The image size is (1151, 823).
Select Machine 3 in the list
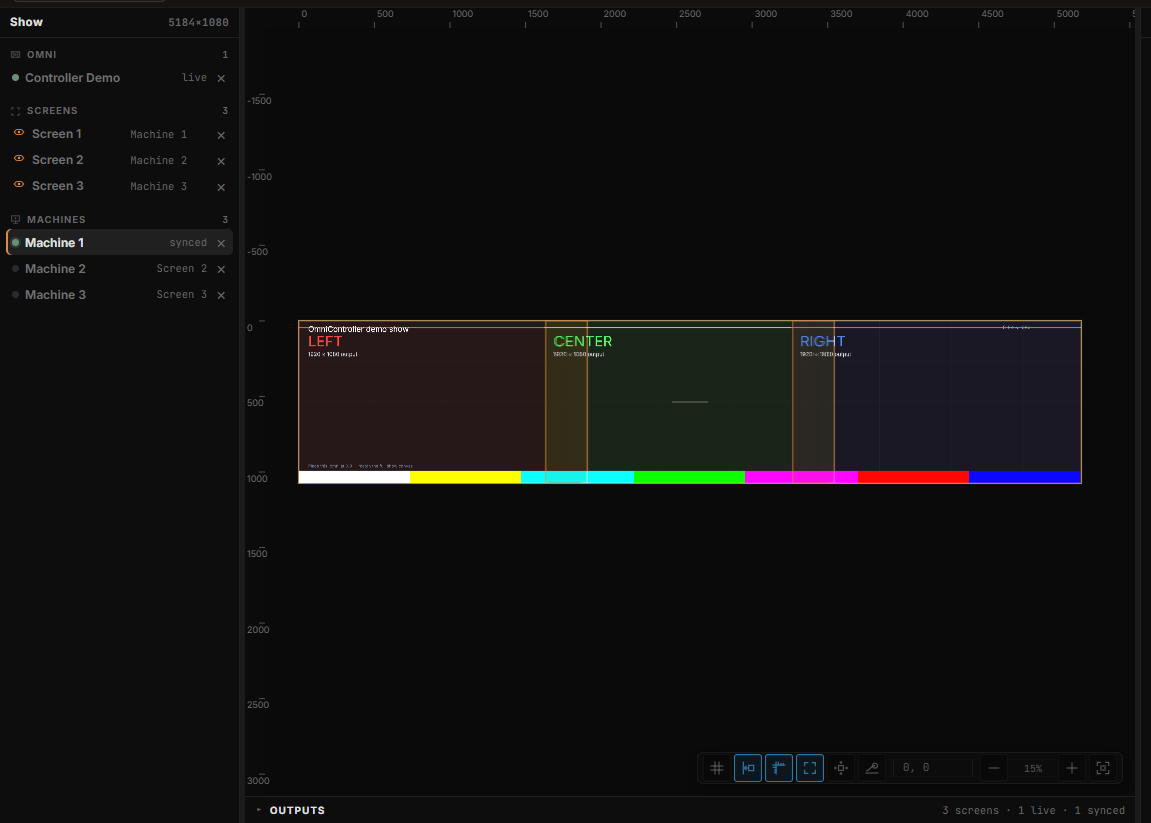(120, 294)
